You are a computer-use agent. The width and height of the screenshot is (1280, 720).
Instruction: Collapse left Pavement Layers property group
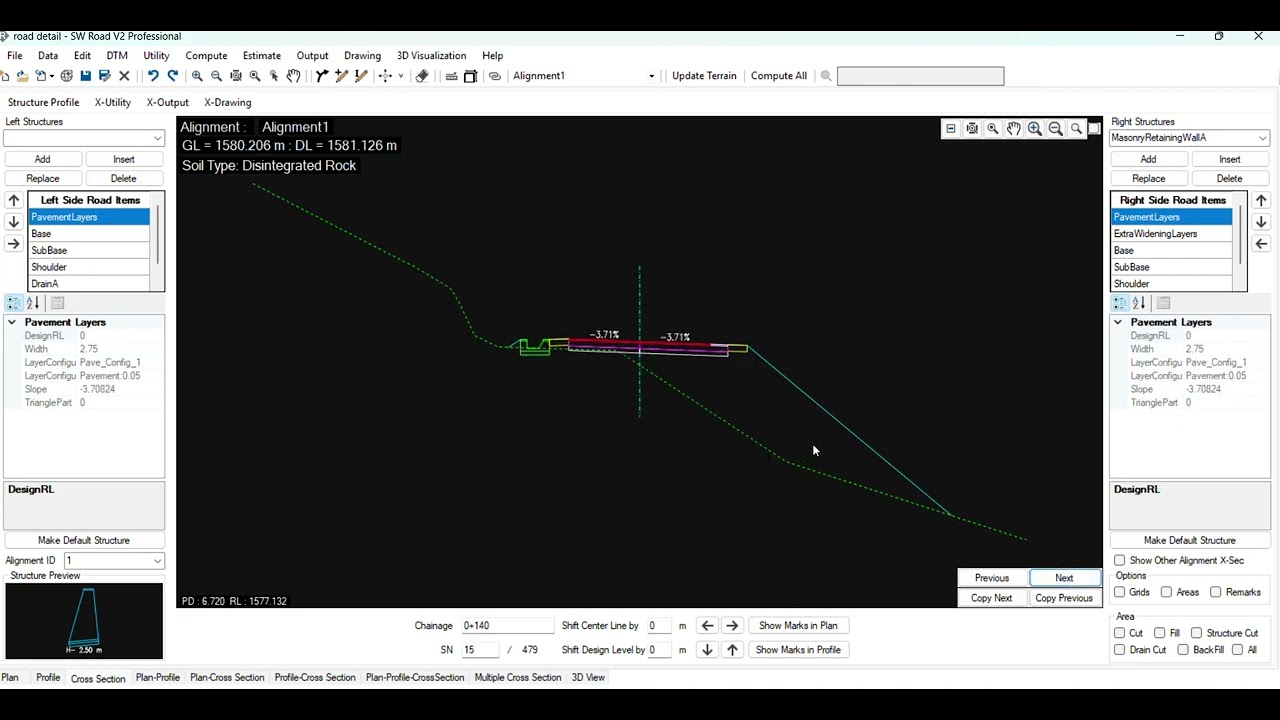[x=12, y=322]
